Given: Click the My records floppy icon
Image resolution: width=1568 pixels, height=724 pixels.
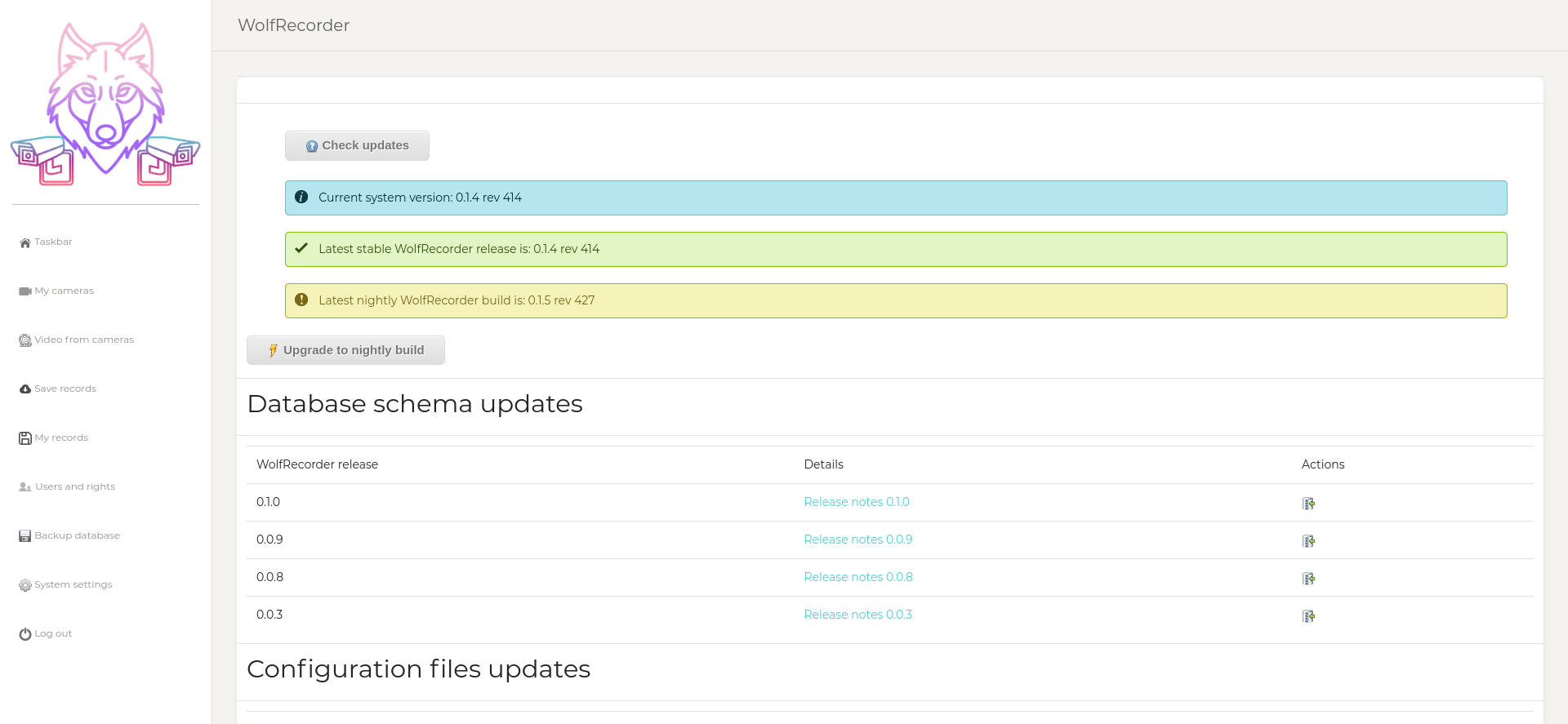Looking at the screenshot, I should pyautogui.click(x=25, y=438).
